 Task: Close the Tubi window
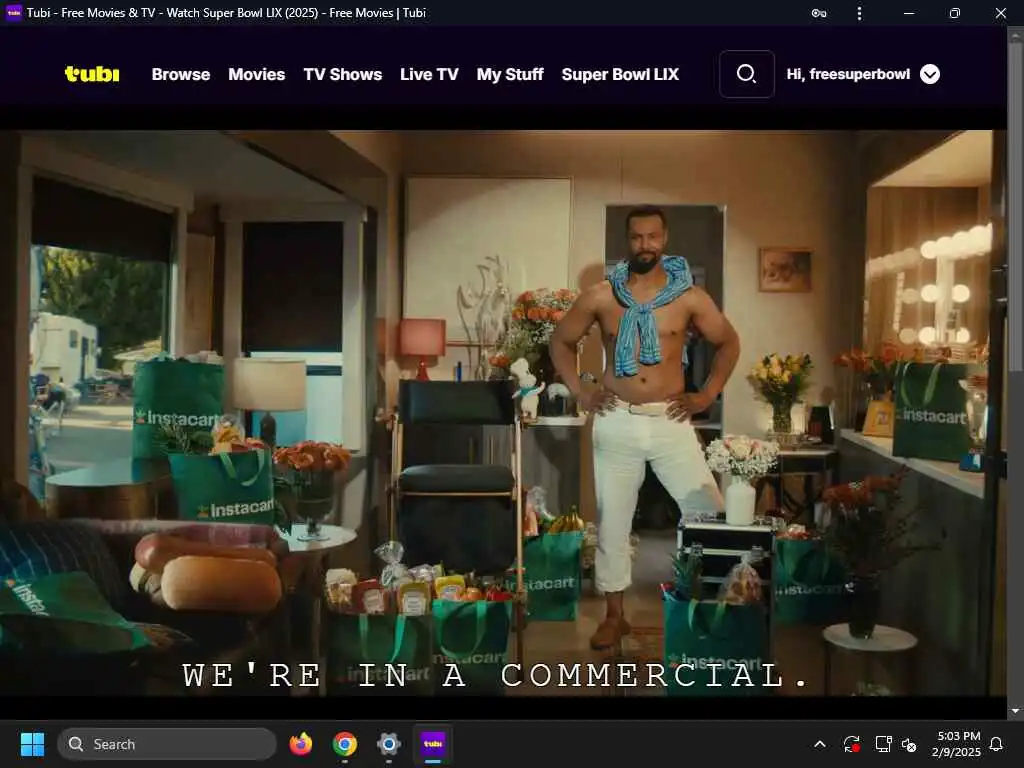coord(1000,13)
